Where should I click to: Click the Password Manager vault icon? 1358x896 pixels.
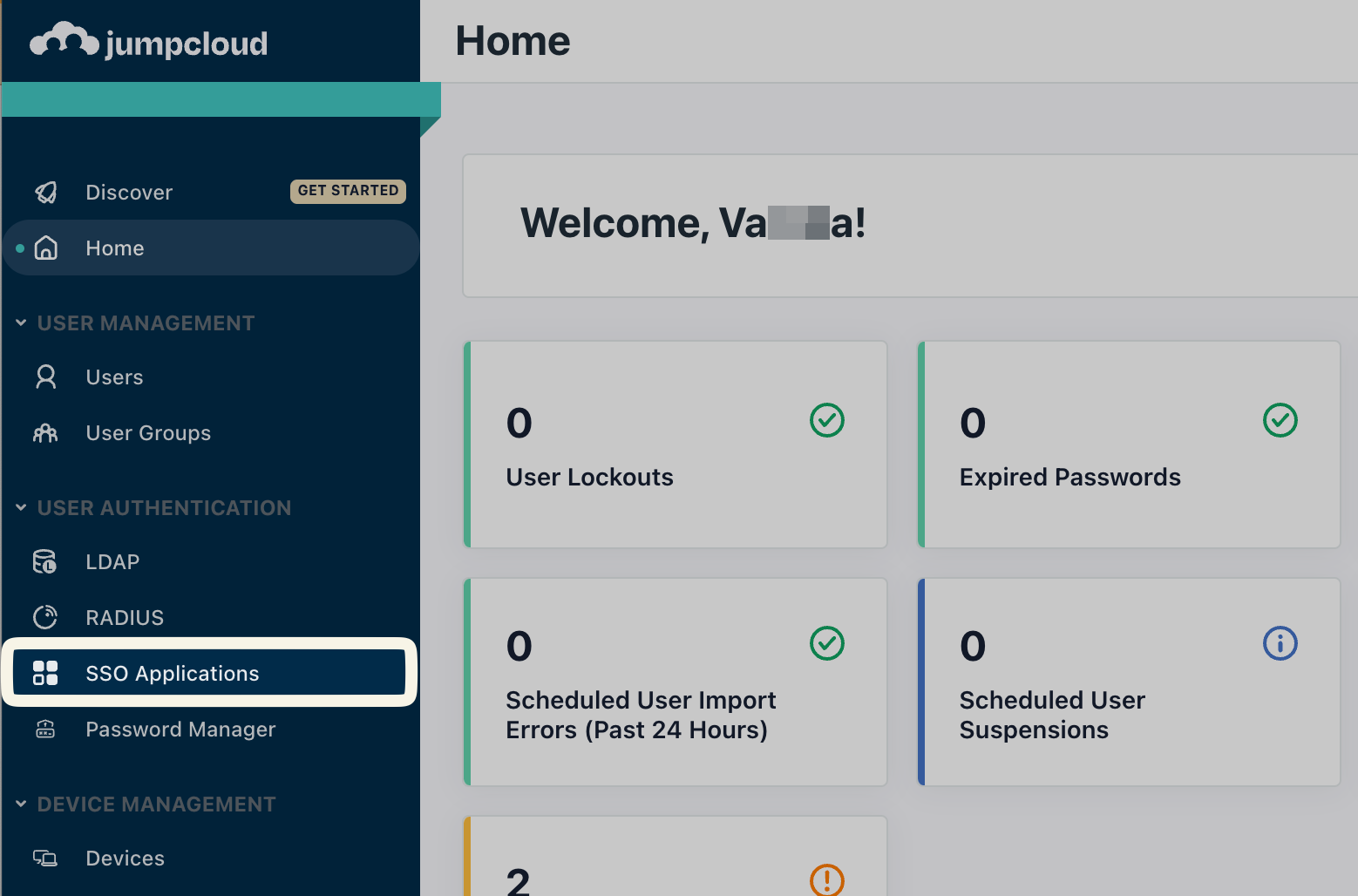(x=45, y=730)
